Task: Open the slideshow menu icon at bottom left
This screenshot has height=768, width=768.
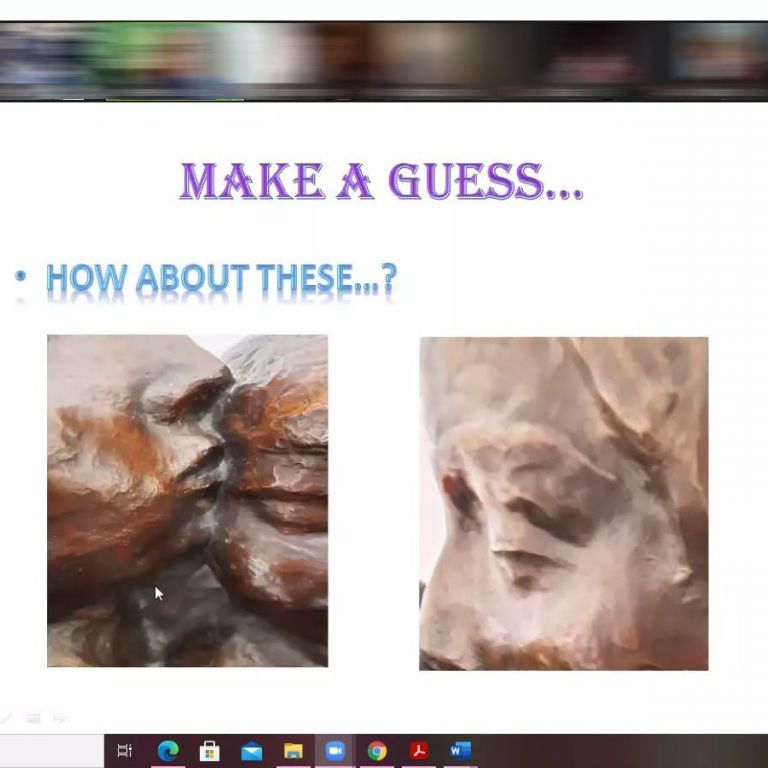Action: (x=34, y=717)
